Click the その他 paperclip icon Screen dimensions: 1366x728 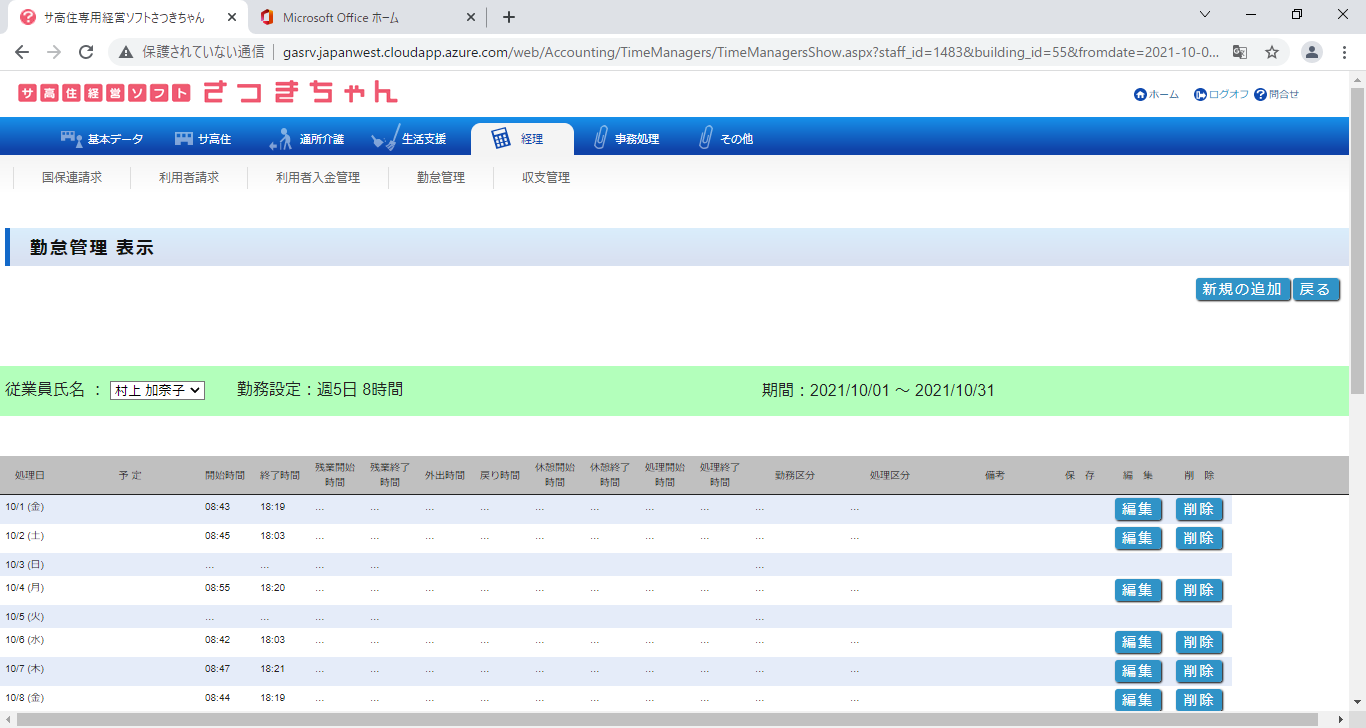pos(706,139)
